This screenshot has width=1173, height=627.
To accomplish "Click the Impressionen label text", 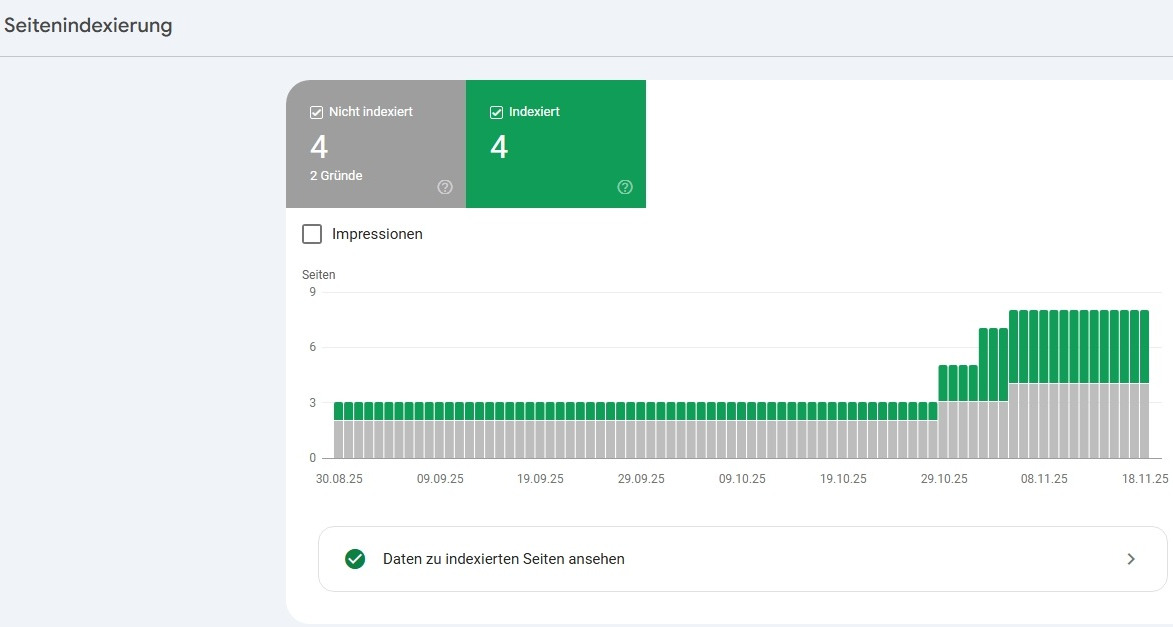I will click(x=377, y=234).
